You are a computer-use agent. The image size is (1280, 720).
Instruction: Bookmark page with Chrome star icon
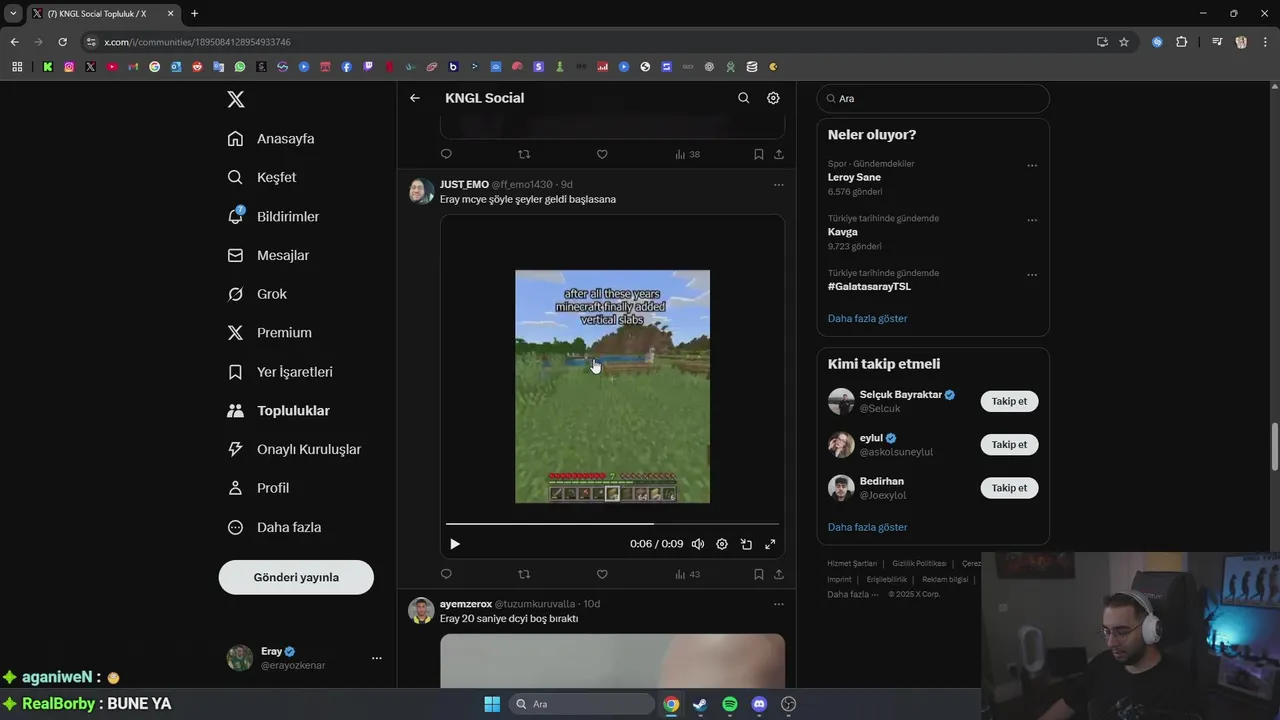pyautogui.click(x=1124, y=42)
